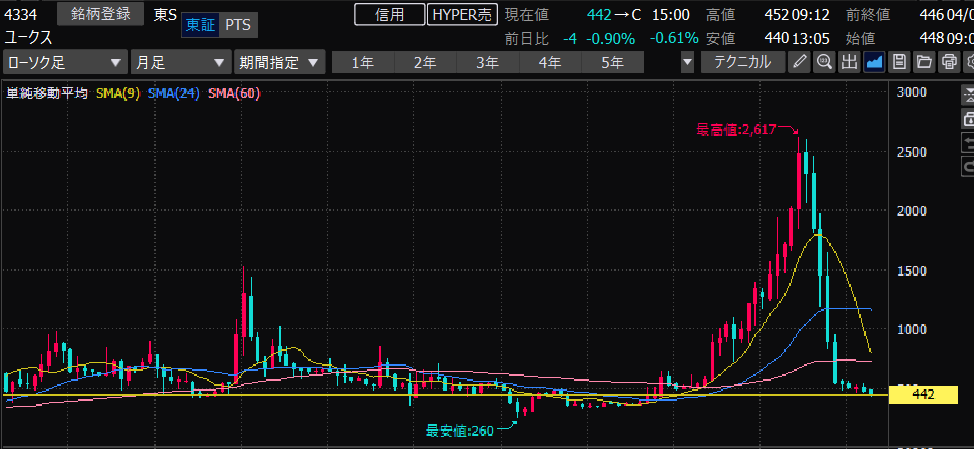The width and height of the screenshot is (974, 449).
Task: Open the 期間指定 period dropdown
Action: point(280,63)
